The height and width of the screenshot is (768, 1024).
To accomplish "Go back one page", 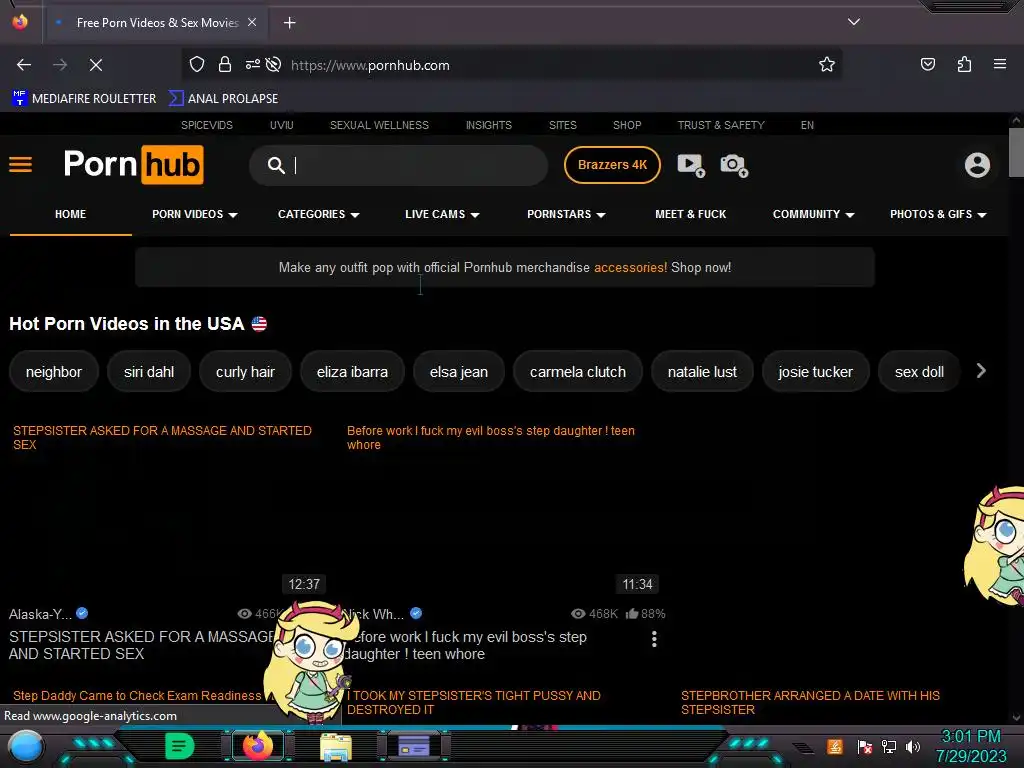I will 24,65.
